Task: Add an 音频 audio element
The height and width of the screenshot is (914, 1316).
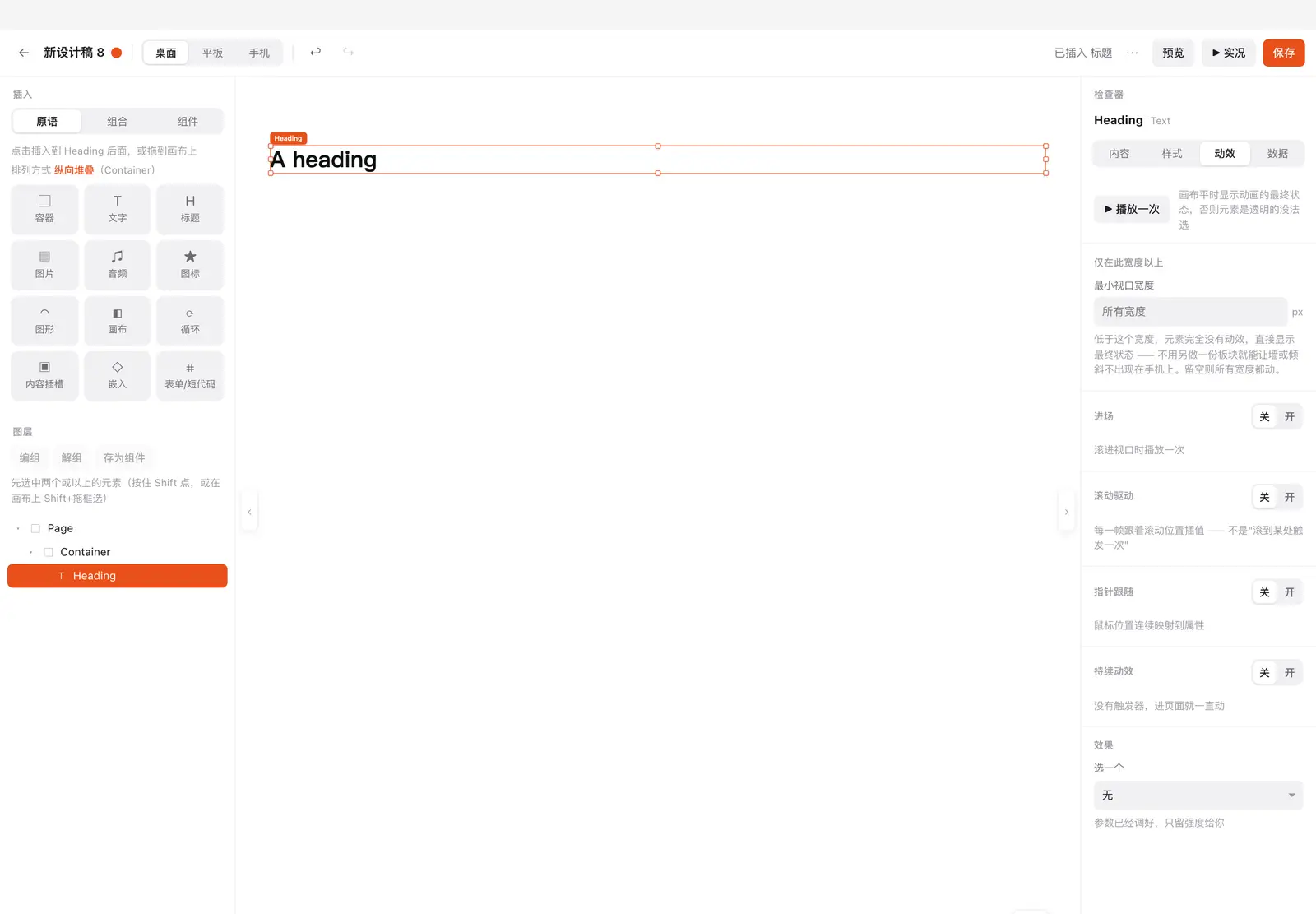Action: pyautogui.click(x=118, y=265)
